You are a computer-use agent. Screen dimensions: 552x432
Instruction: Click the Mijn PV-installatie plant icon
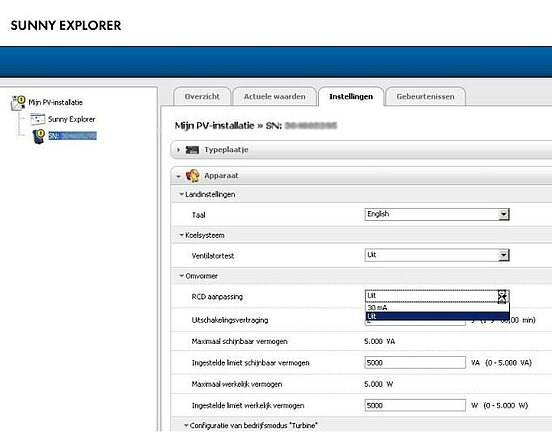18,102
